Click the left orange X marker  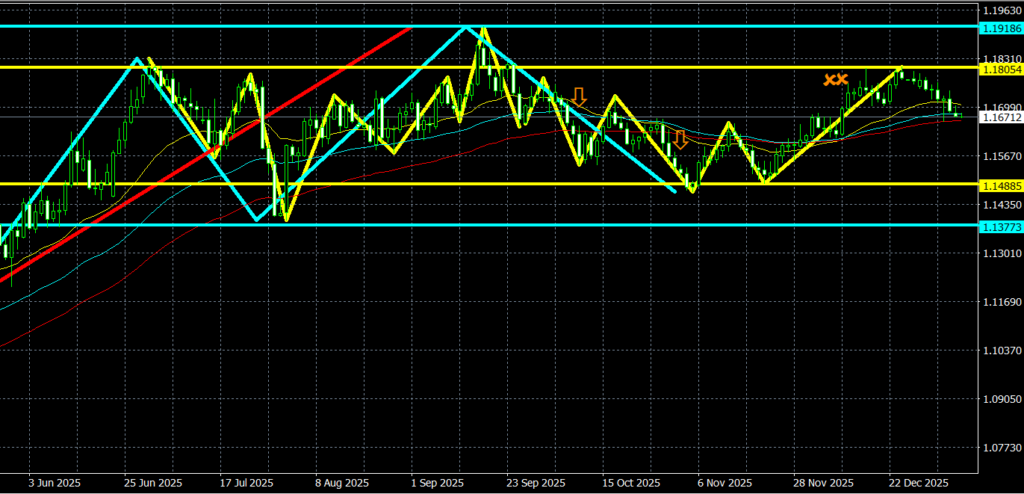click(829, 79)
